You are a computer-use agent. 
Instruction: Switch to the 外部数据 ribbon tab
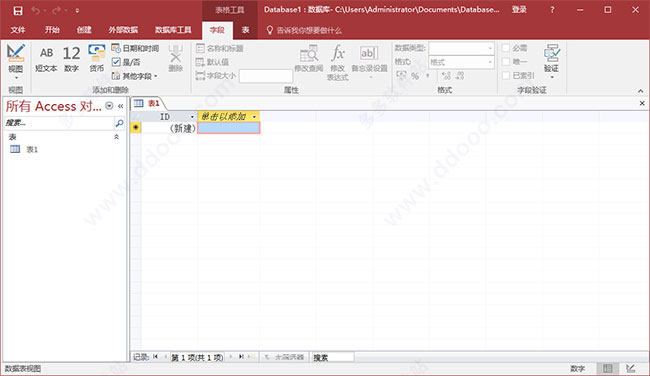(123, 30)
